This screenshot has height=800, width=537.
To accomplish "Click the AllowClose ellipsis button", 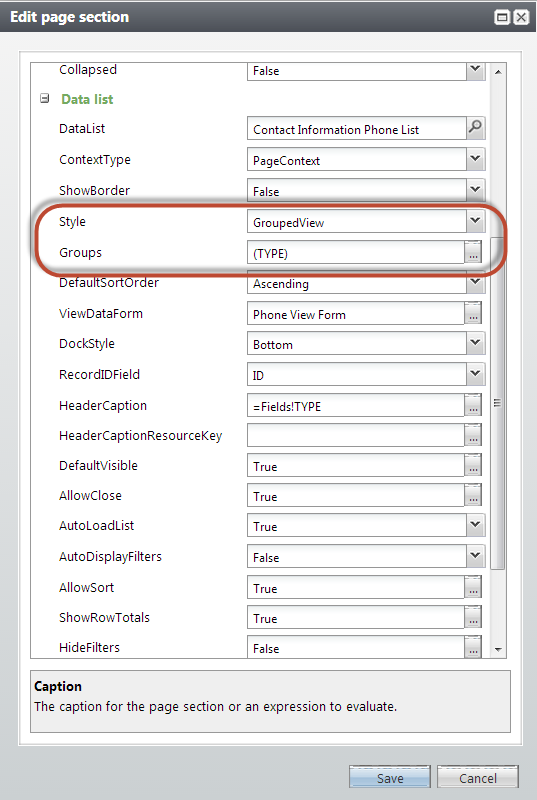I will [x=473, y=495].
